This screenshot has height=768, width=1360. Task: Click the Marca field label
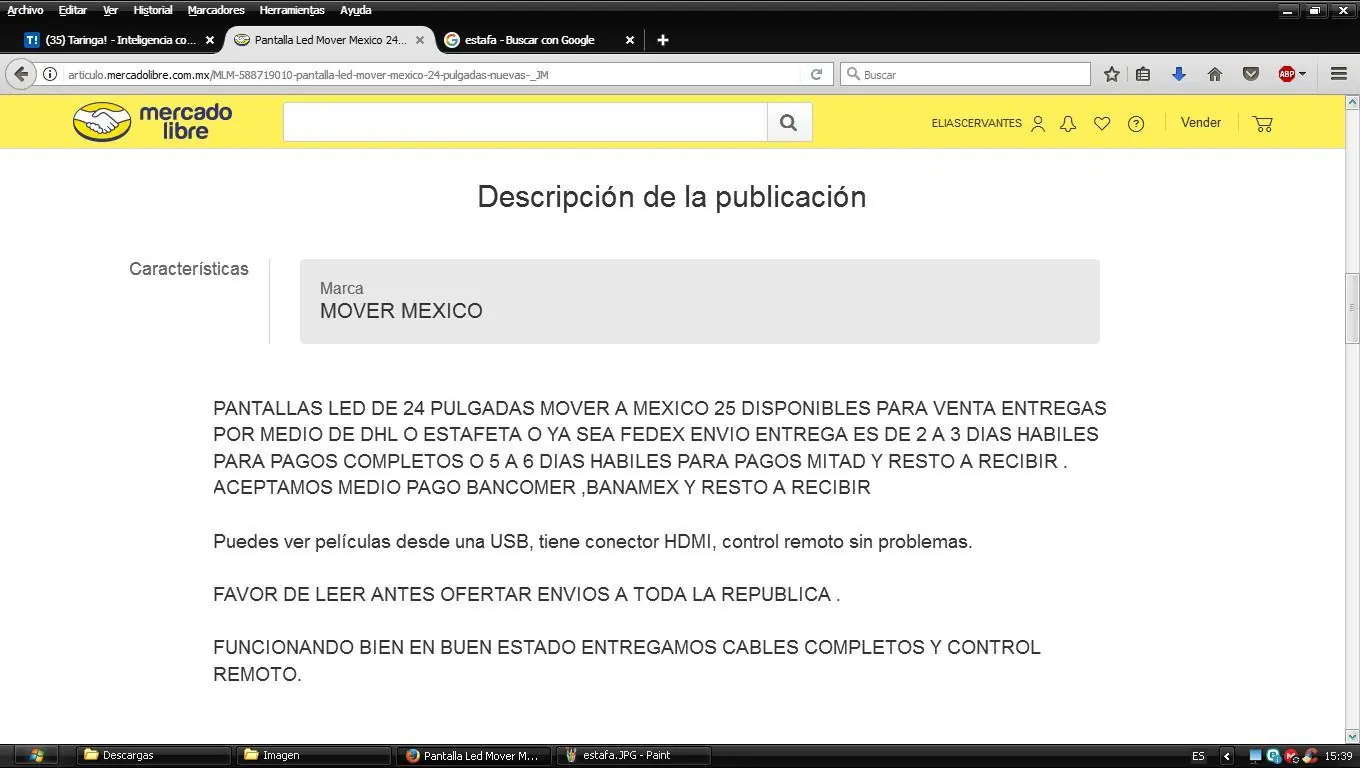point(342,288)
